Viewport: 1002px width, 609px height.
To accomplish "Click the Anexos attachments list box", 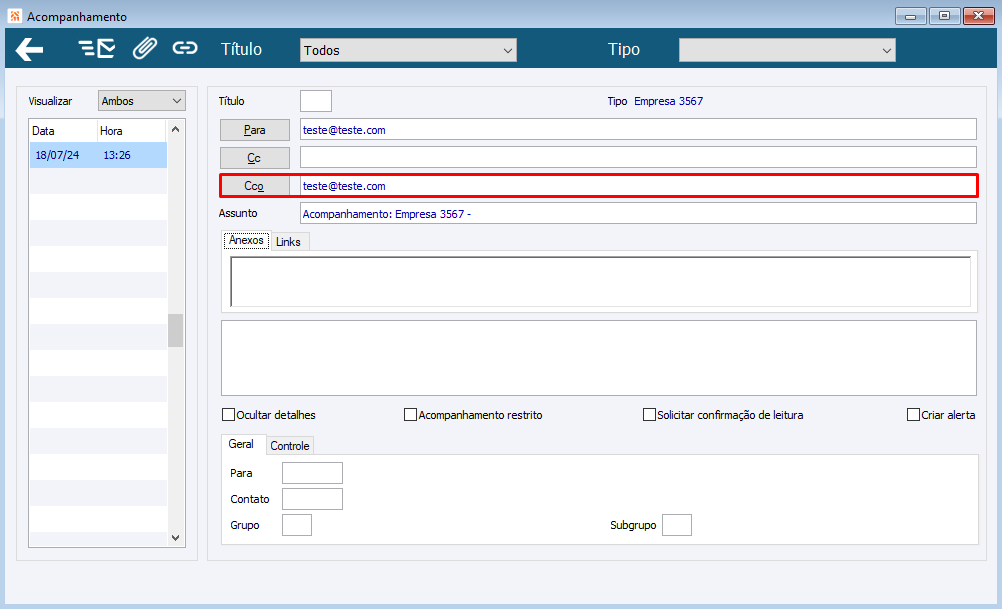I will (600, 282).
